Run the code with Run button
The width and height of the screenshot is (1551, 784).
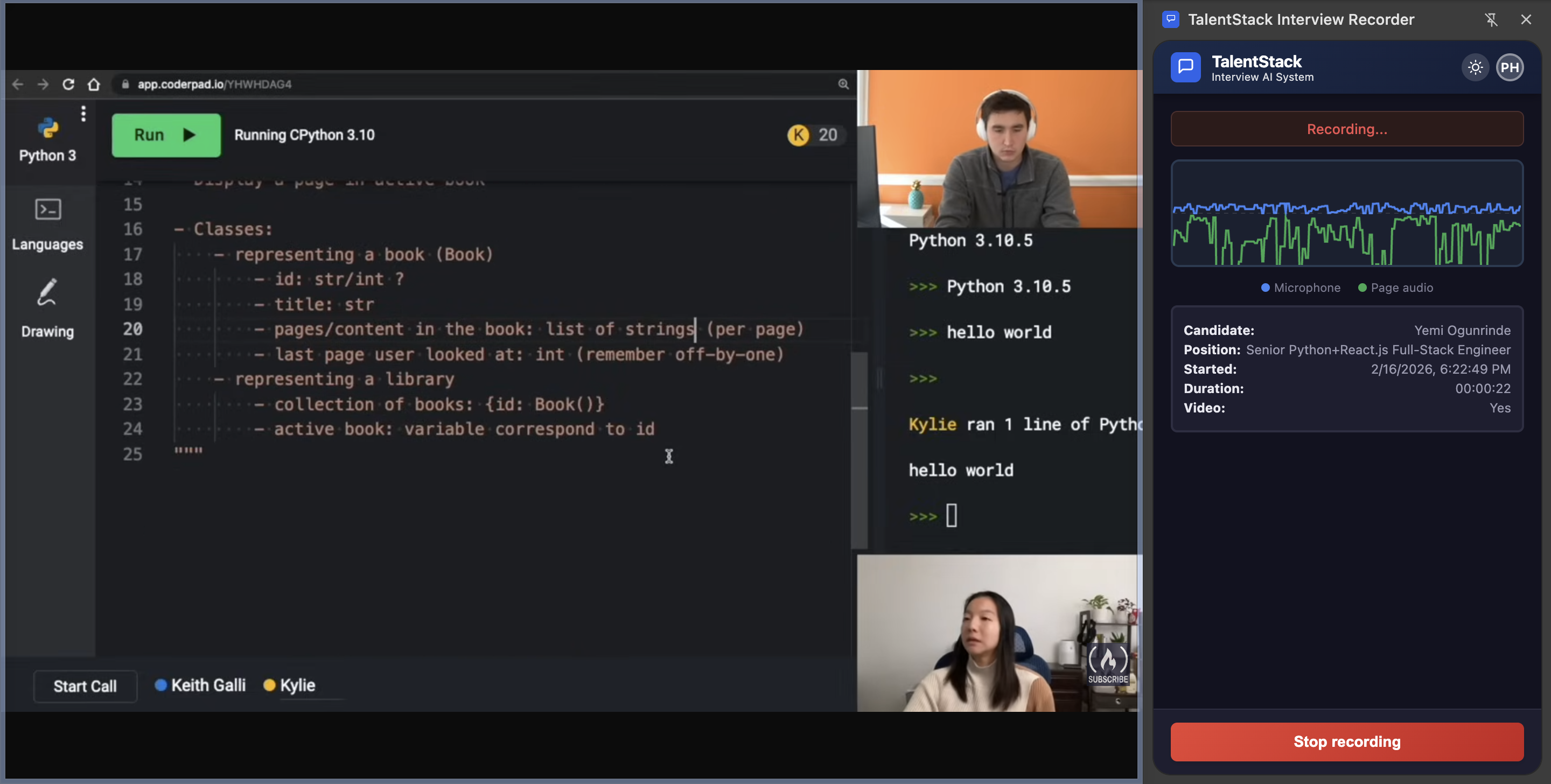pos(165,135)
